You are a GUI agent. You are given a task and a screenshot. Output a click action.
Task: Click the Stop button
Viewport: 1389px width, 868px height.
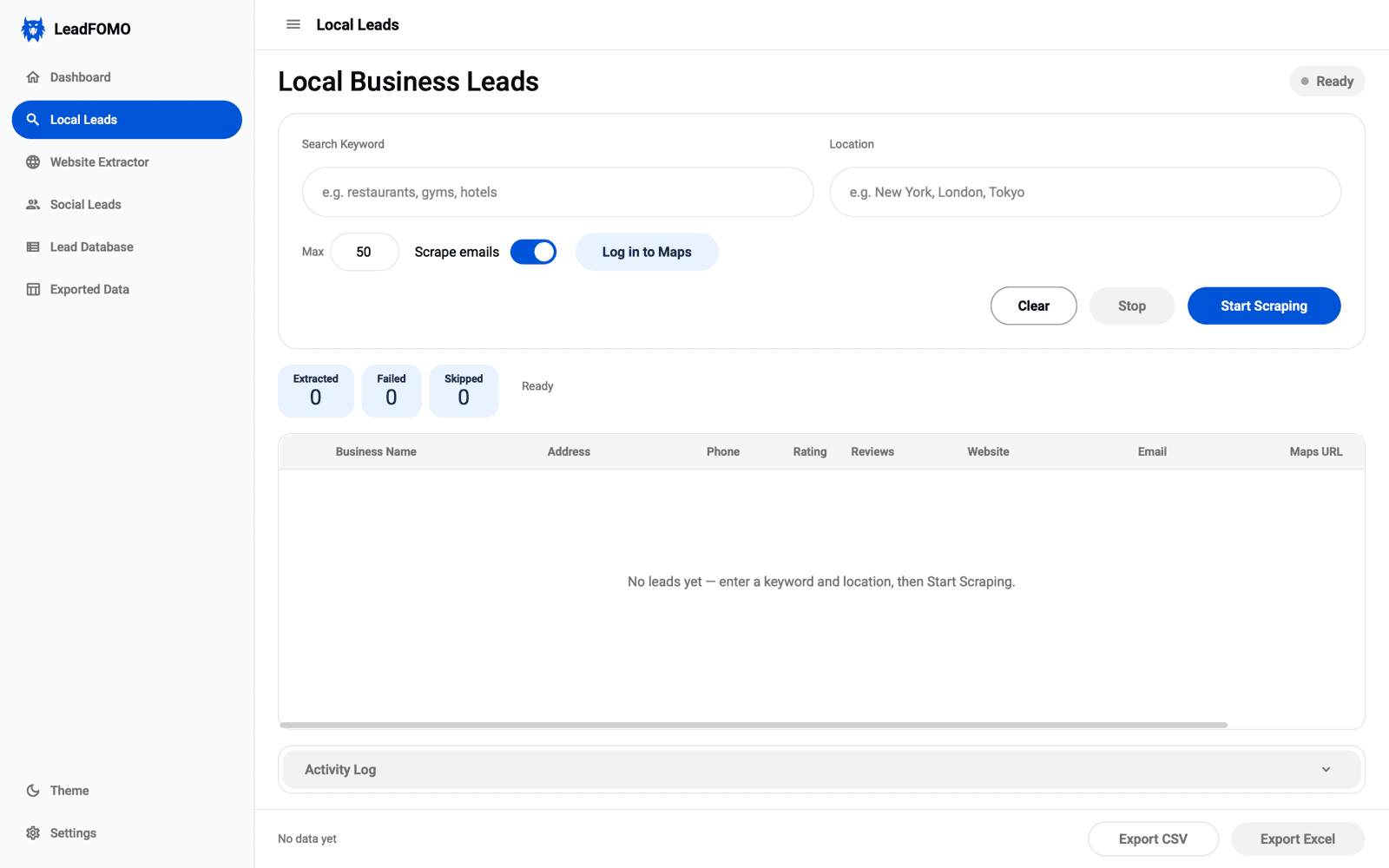pos(1132,306)
